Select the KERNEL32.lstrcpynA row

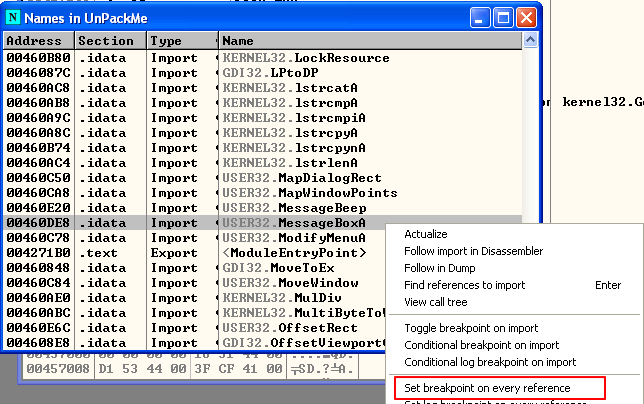262,147
